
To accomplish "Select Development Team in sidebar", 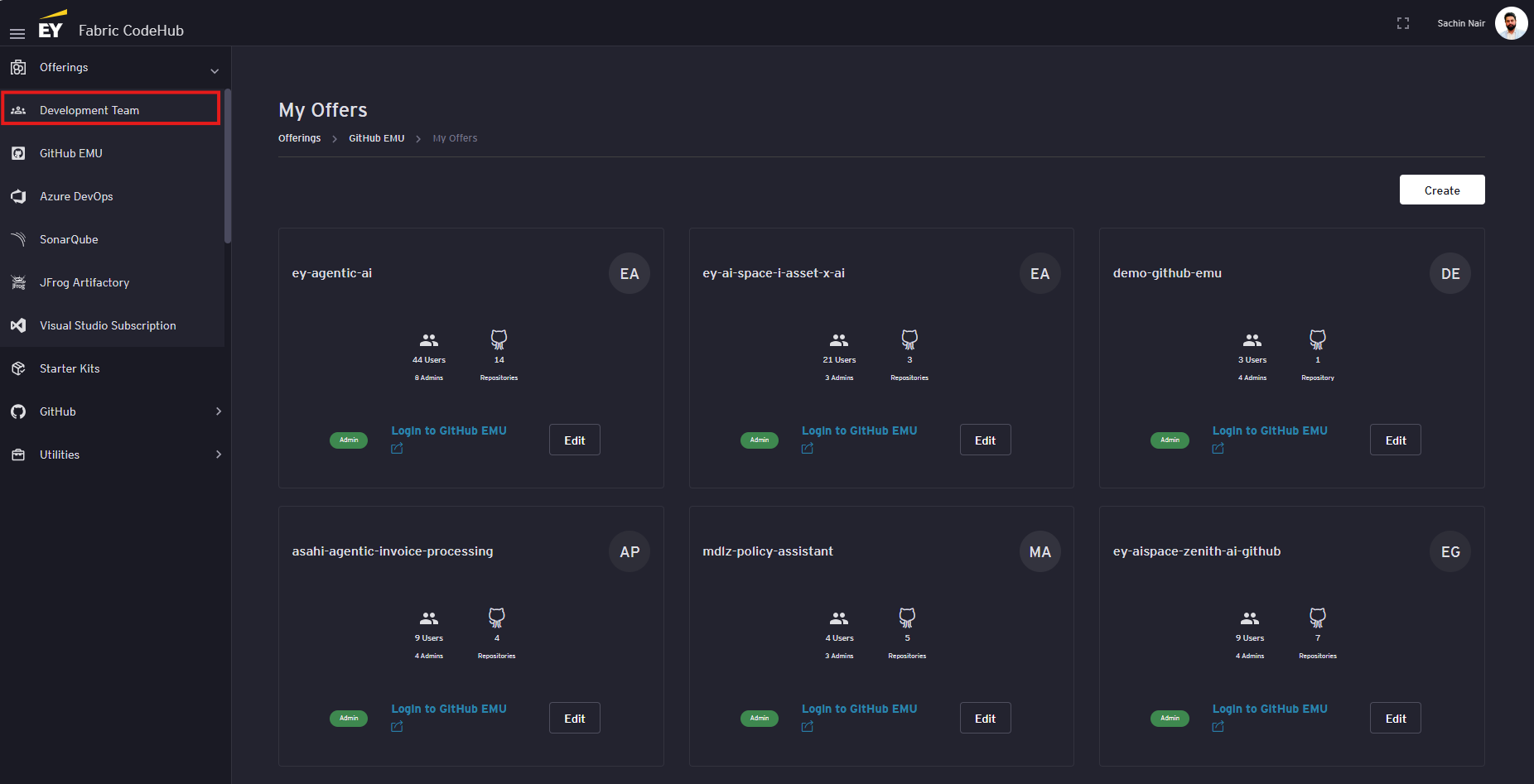I will pyautogui.click(x=89, y=110).
